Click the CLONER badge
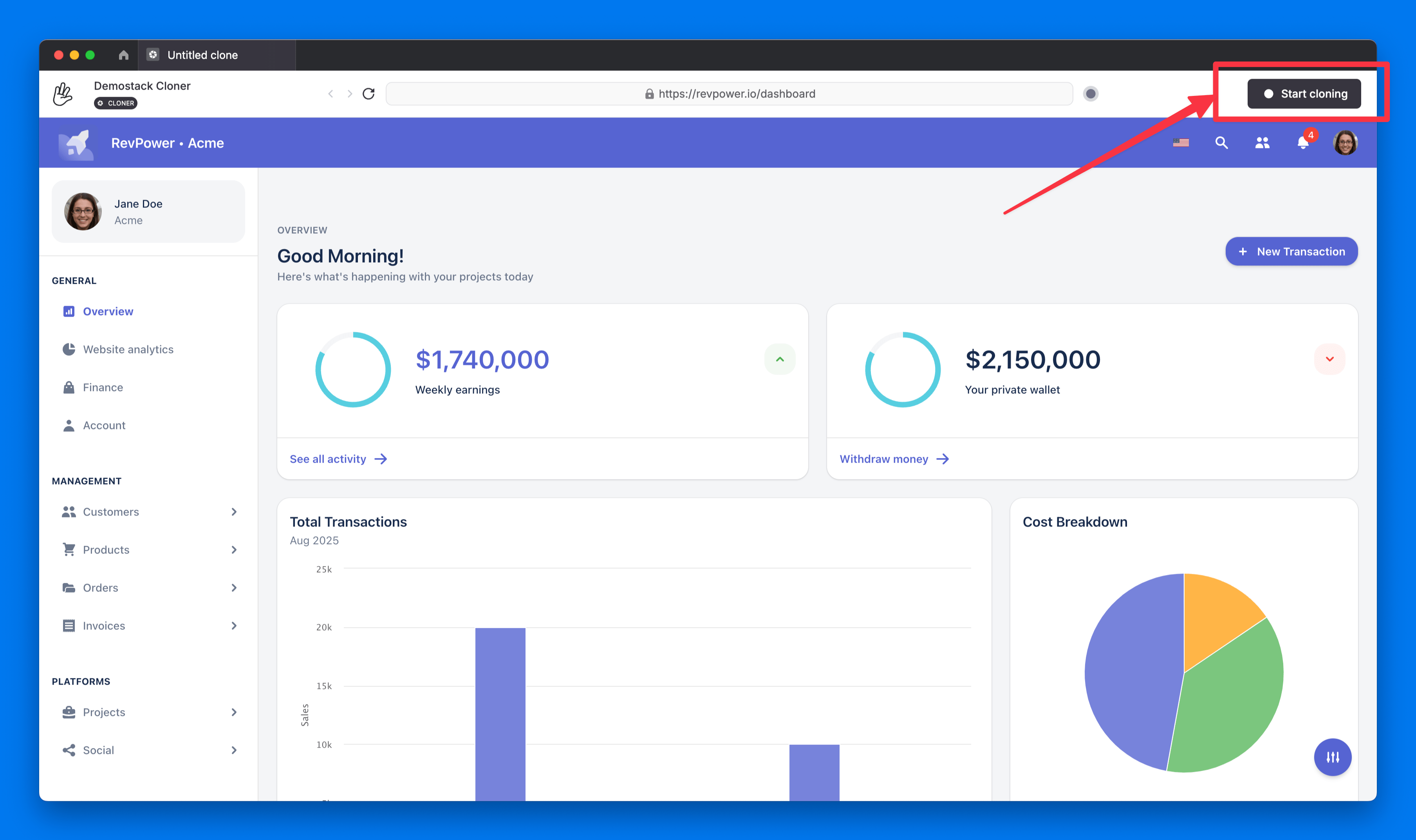1416x840 pixels. coord(116,103)
